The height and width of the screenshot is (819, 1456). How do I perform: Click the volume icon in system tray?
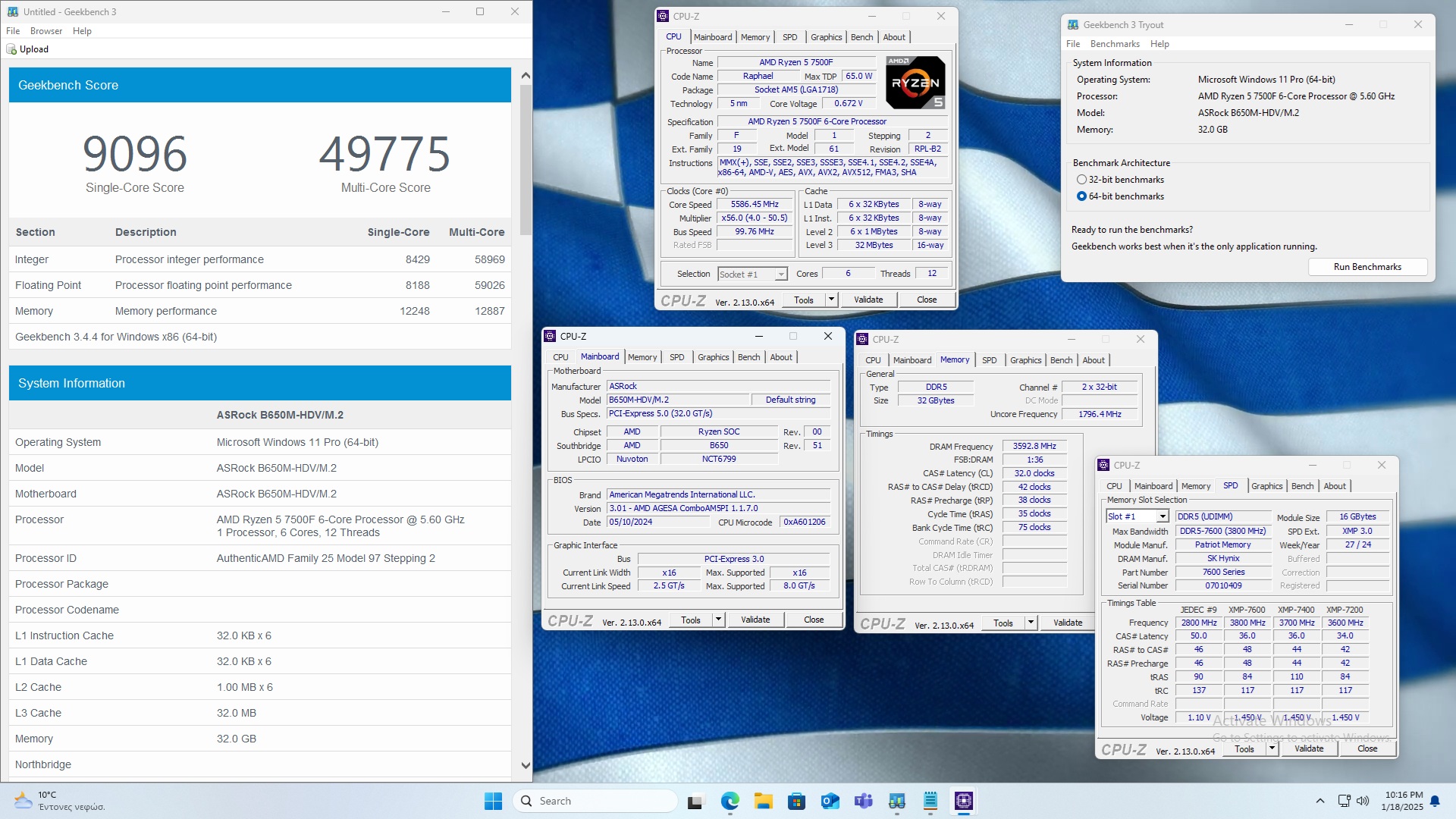coord(1363,801)
